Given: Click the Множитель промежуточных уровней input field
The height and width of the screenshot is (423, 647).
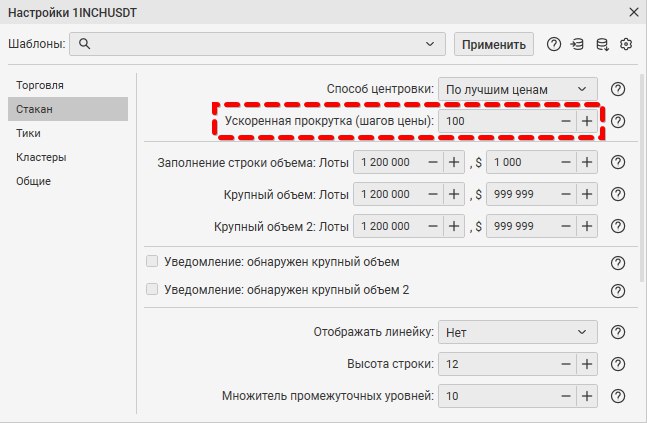Looking at the screenshot, I should pyautogui.click(x=495, y=396).
